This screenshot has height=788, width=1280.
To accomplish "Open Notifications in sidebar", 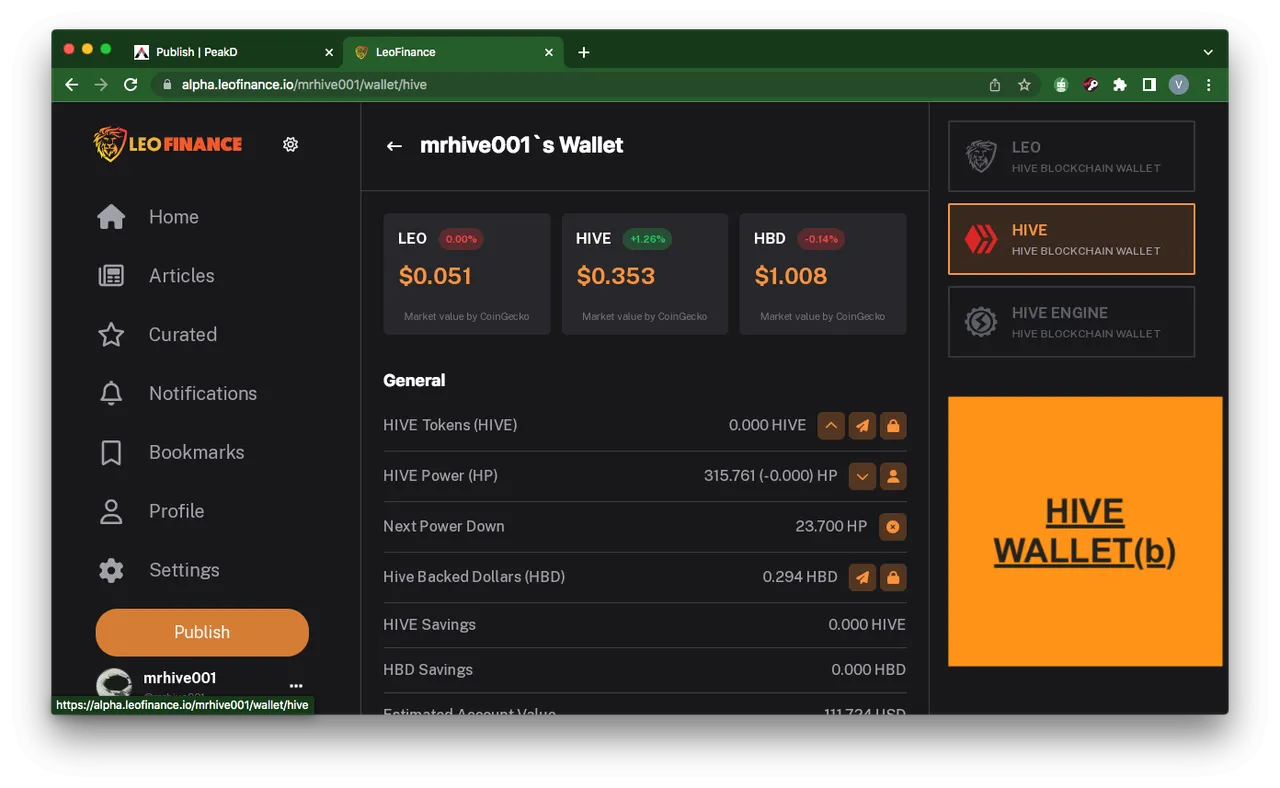I will point(203,394).
